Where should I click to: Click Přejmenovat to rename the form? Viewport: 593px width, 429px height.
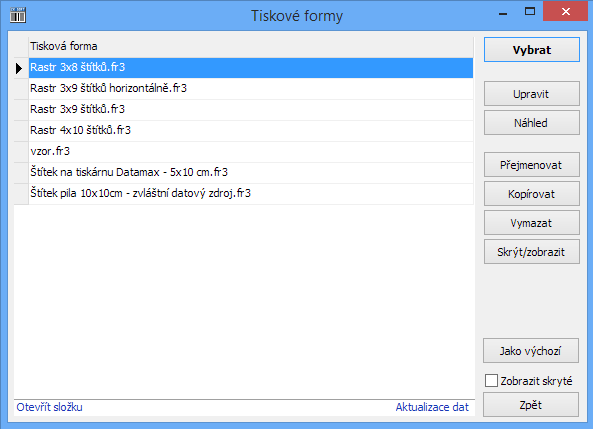coord(531,165)
